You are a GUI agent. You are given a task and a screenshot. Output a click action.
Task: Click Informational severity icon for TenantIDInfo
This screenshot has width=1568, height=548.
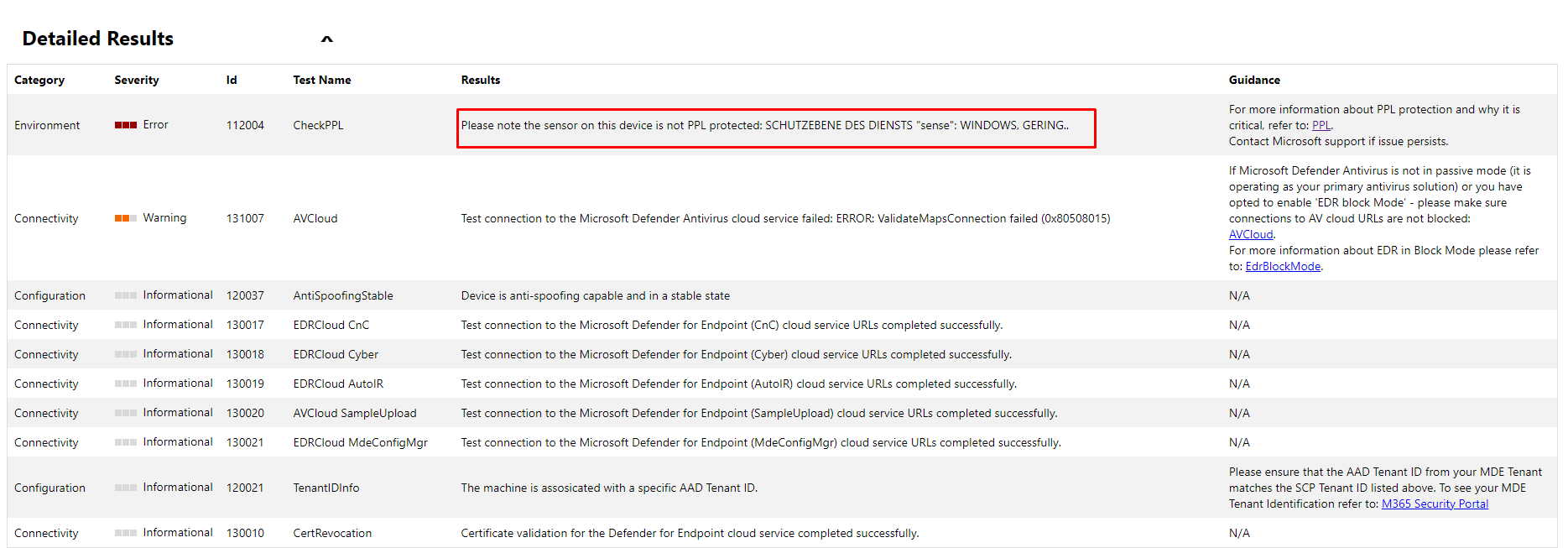tap(126, 488)
